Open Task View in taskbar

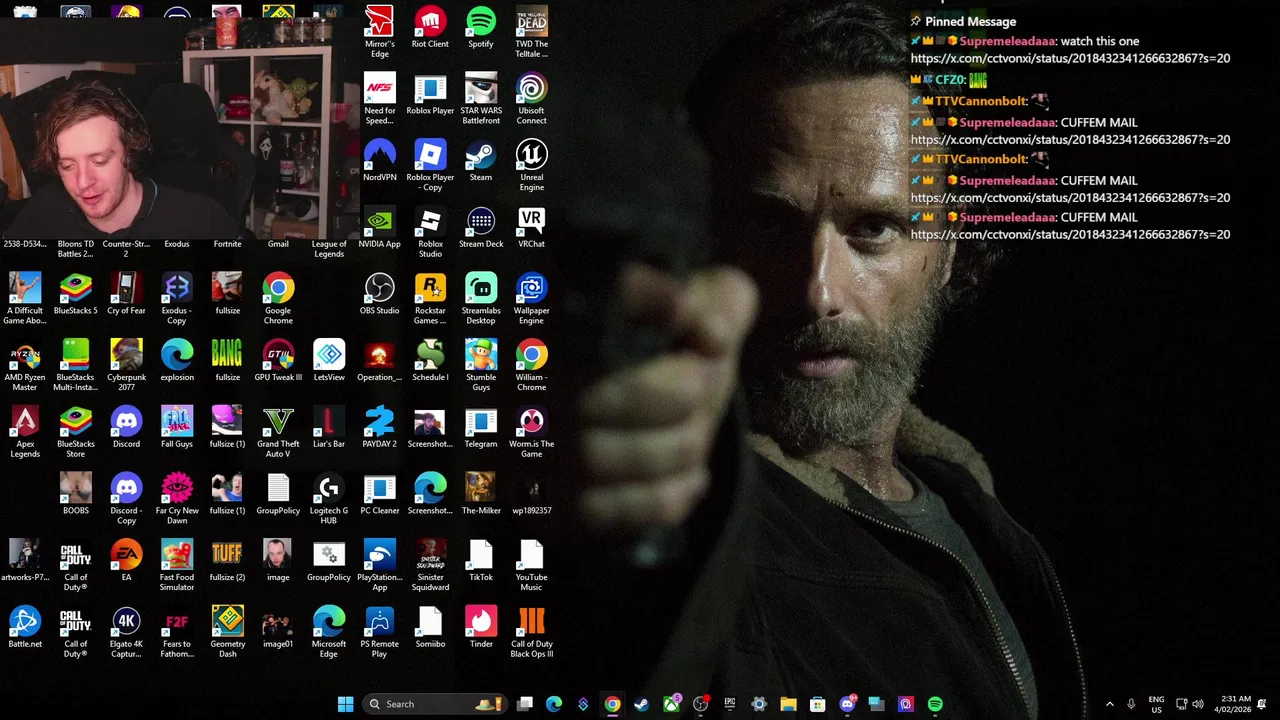pos(525,704)
